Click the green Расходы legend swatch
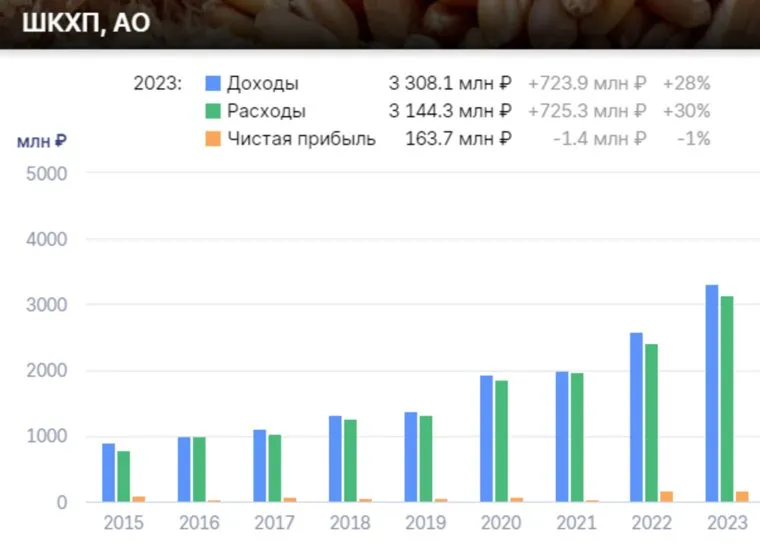 212,112
